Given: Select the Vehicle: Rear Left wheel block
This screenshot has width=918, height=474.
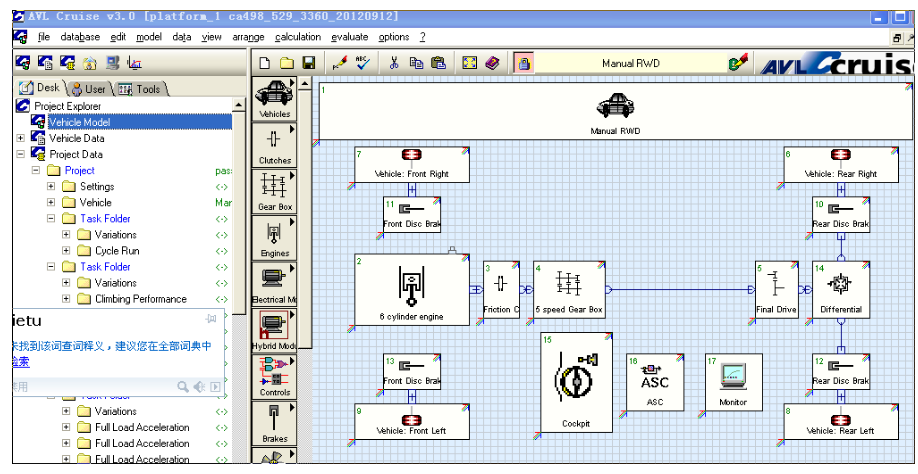Looking at the screenshot, I should 841,421.
